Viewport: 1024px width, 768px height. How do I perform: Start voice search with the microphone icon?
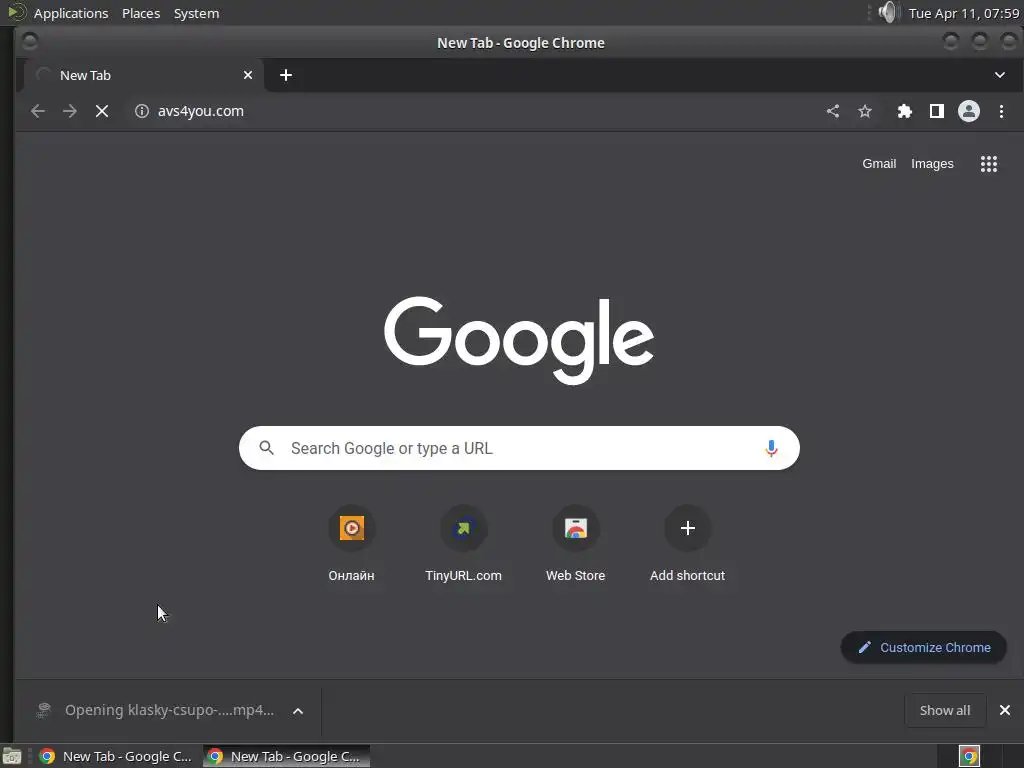click(x=771, y=448)
